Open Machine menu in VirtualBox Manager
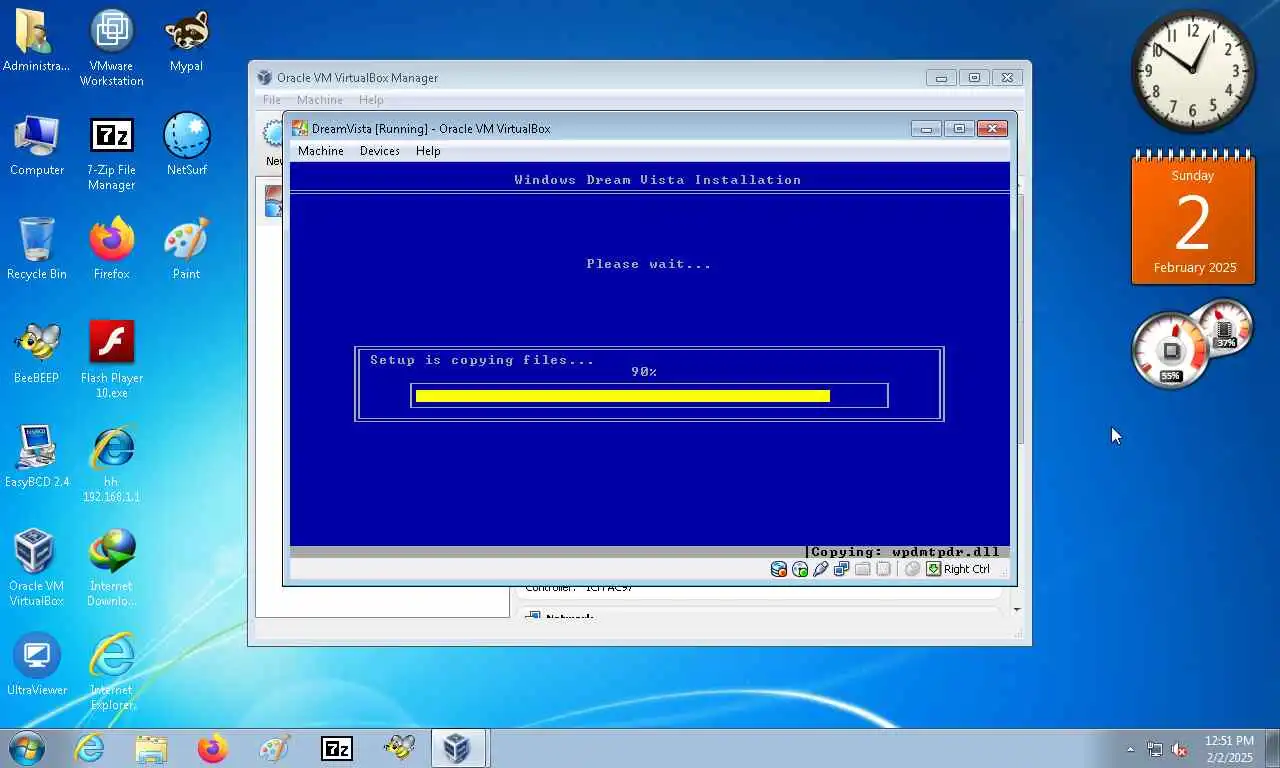This screenshot has height=768, width=1280. [320, 100]
